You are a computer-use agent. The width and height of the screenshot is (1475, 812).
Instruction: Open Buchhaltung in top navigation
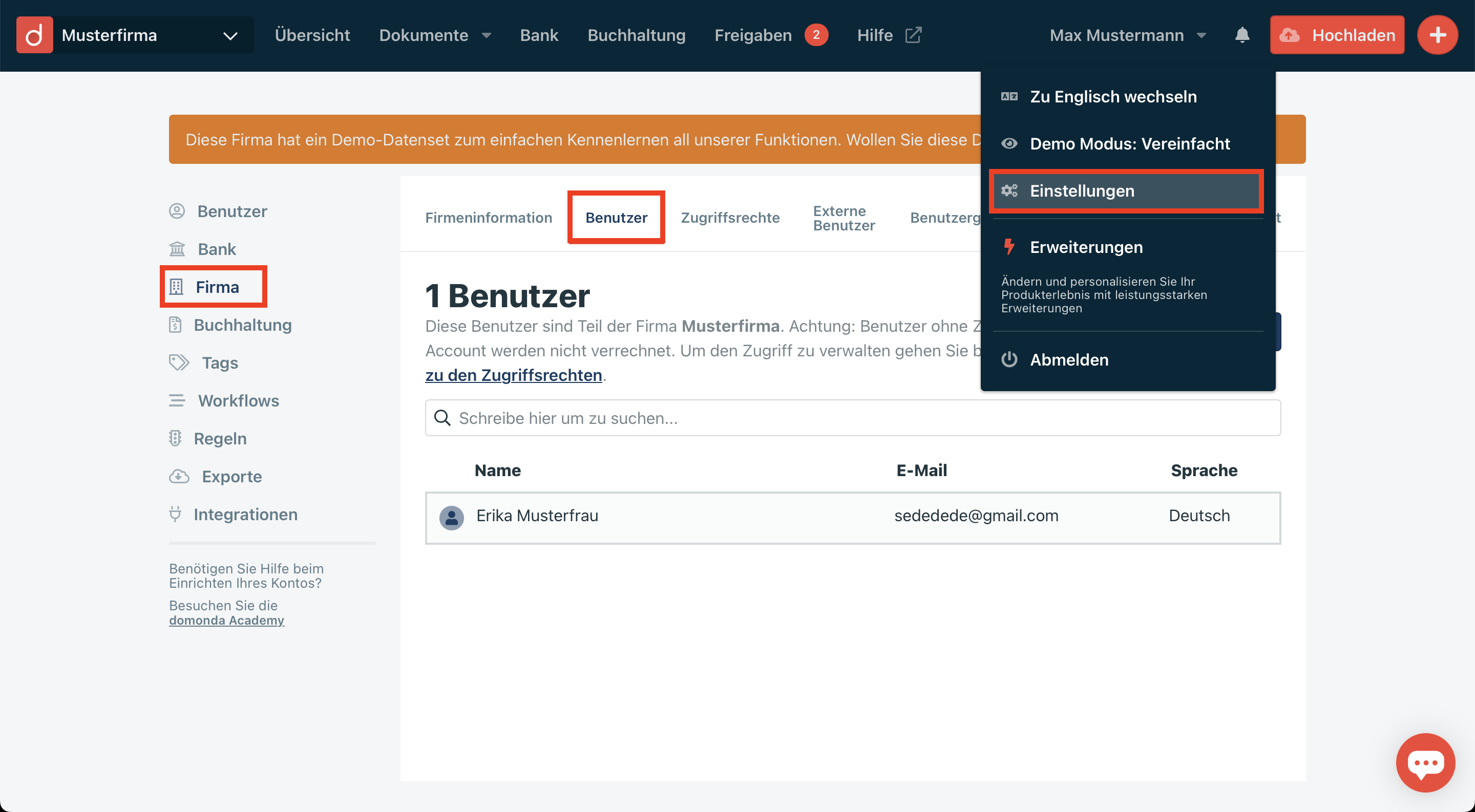click(636, 35)
